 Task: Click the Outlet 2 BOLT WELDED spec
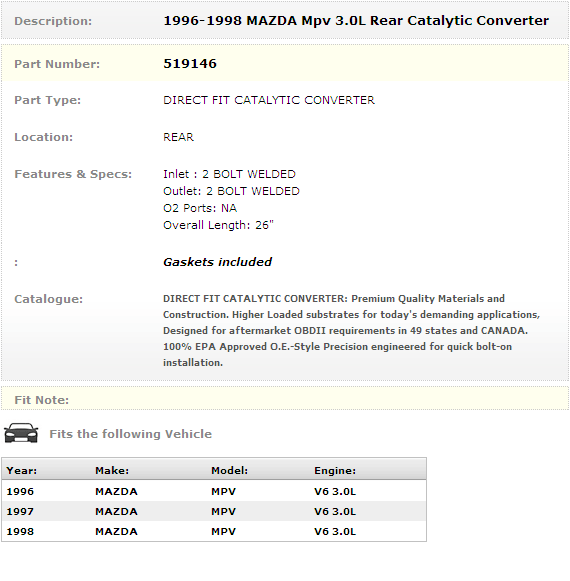pos(231,191)
